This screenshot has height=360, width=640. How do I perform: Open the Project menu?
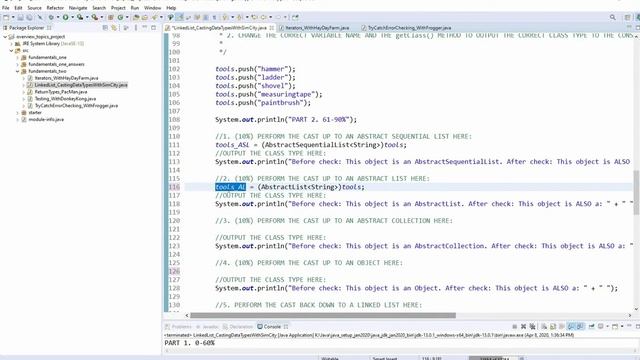coord(118,8)
